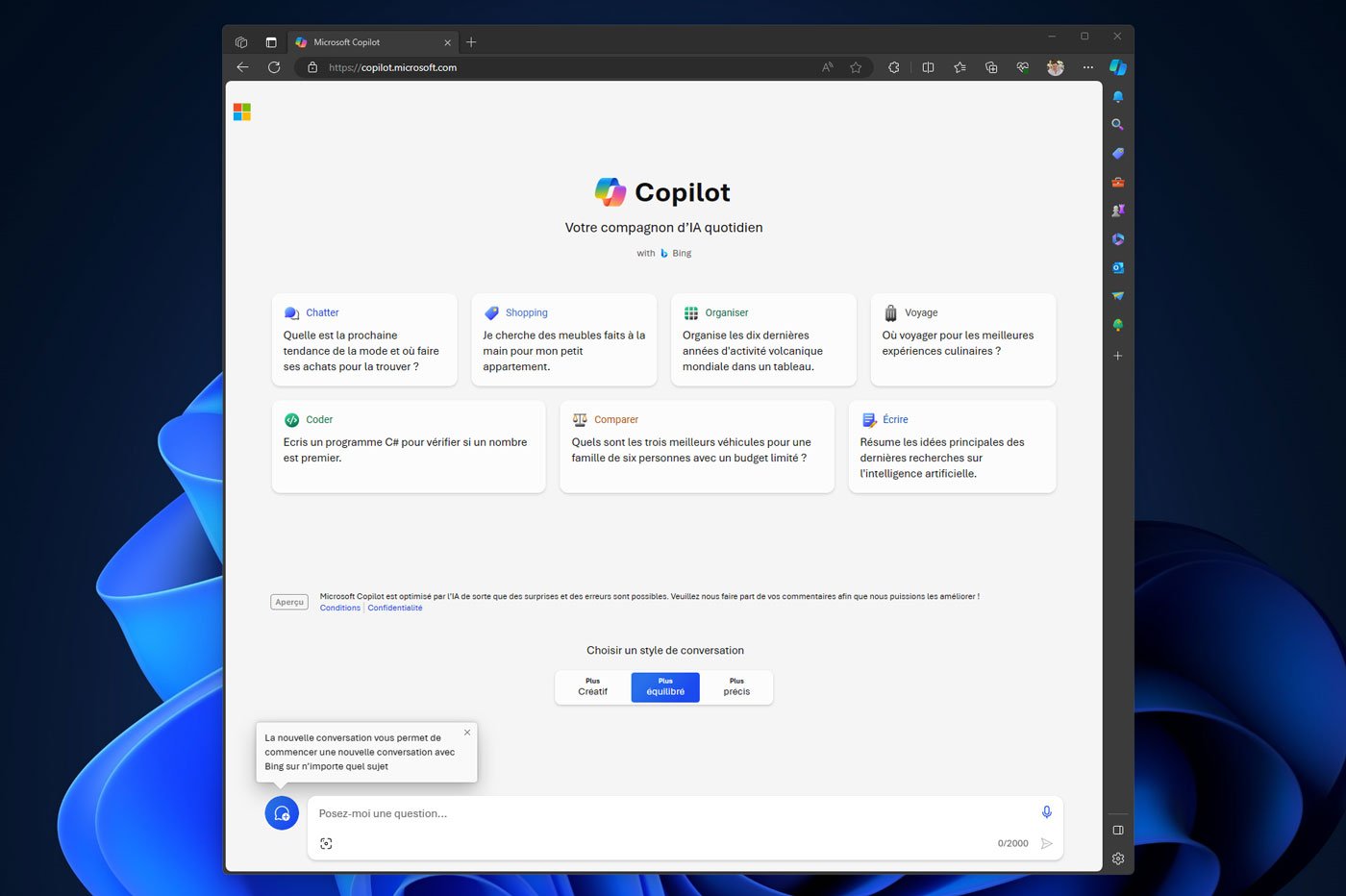Click the Copilot icon in Edge toolbar
This screenshot has height=896, width=1346.
[x=1117, y=67]
